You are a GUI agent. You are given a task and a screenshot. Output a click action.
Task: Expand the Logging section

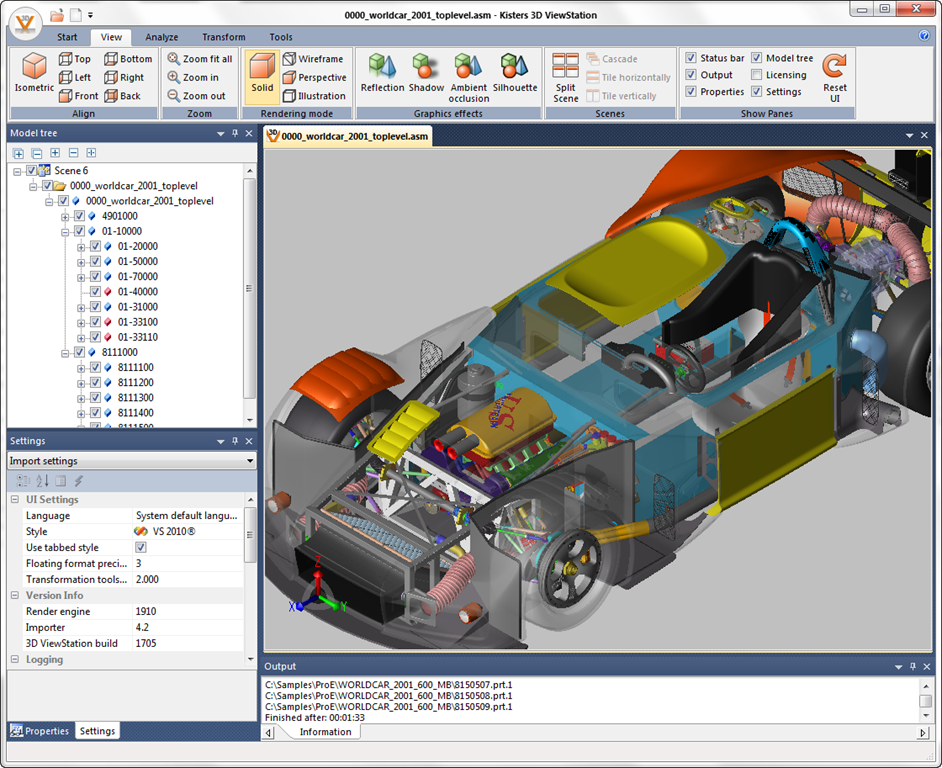tap(15, 659)
